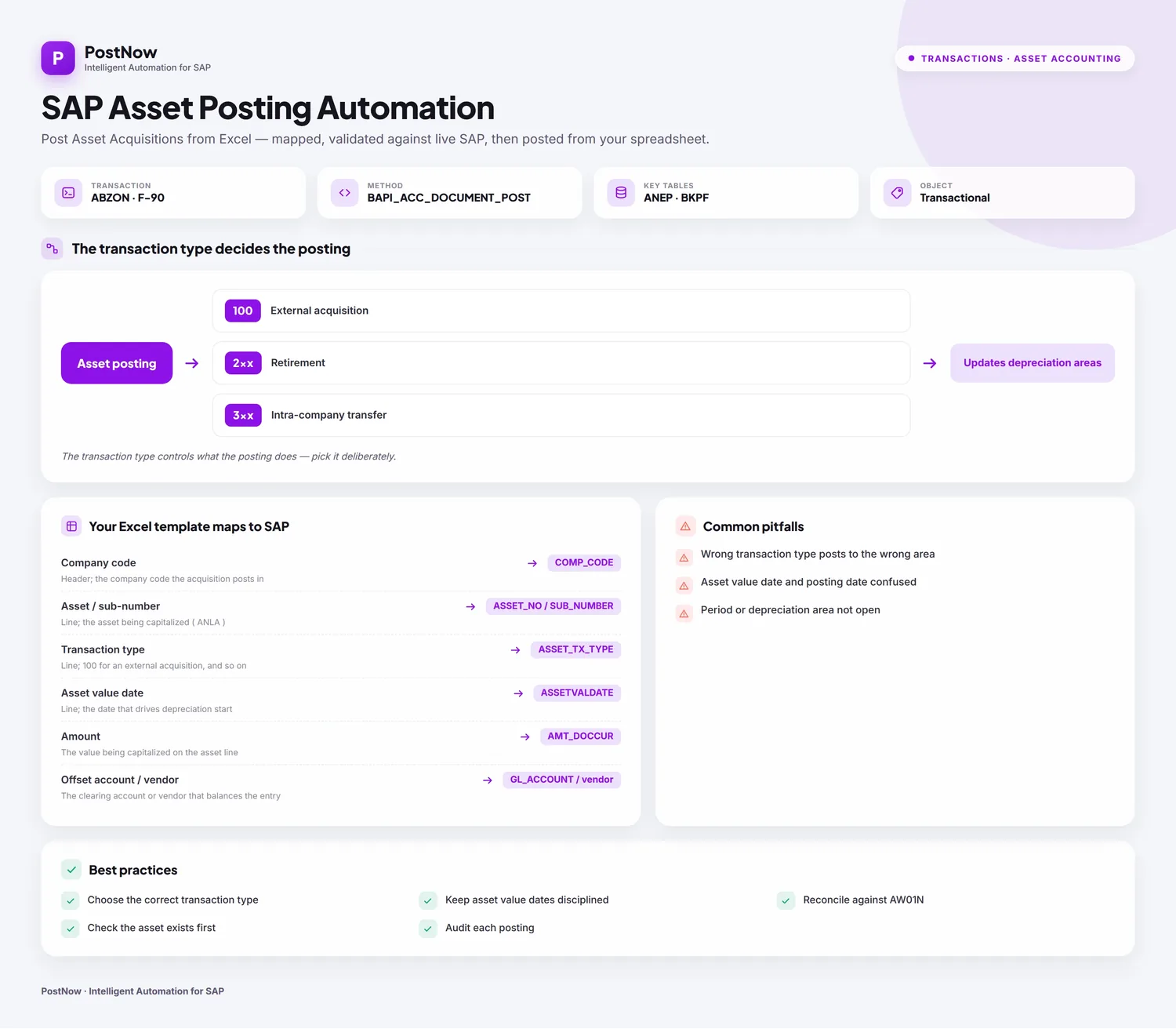The width and height of the screenshot is (1176, 1029).
Task: Click the arrow right of Asset posting
Action: click(192, 363)
